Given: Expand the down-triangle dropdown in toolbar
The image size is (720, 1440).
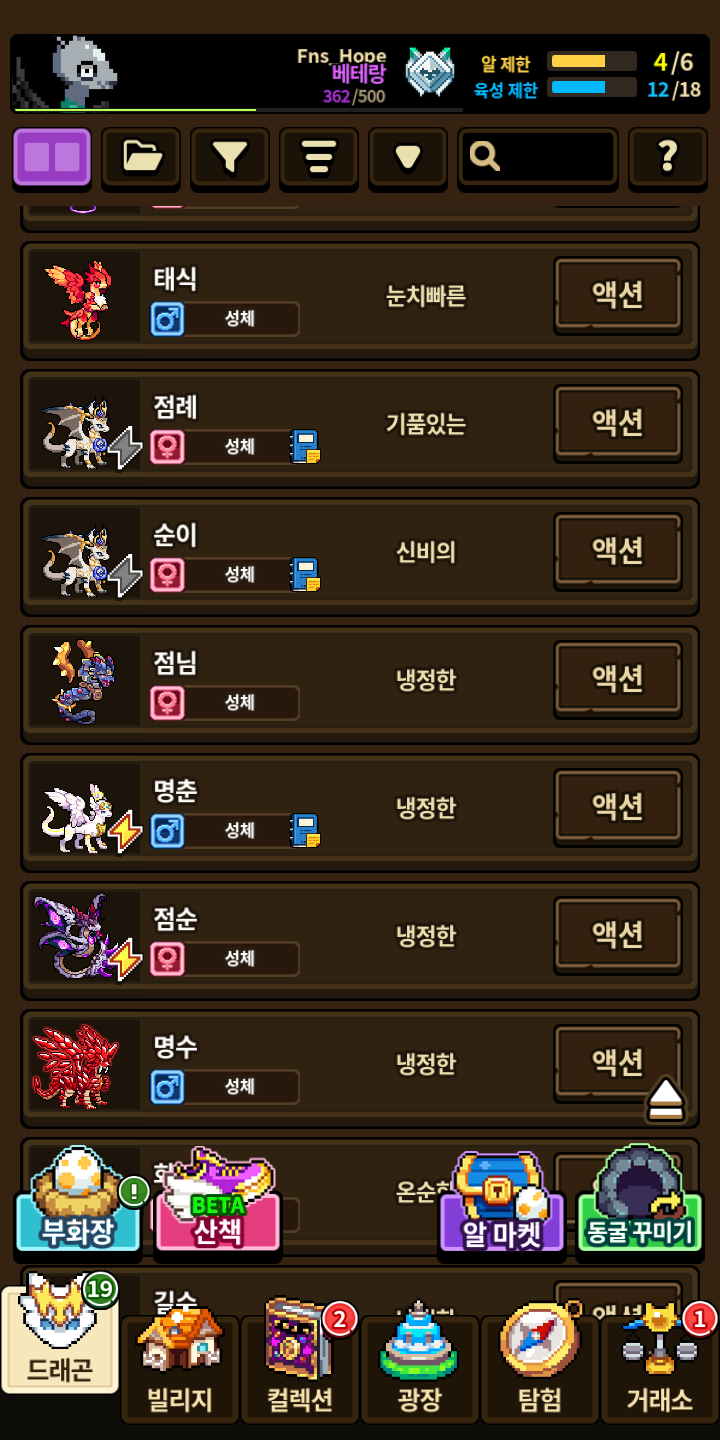Looking at the screenshot, I should pos(408,157).
